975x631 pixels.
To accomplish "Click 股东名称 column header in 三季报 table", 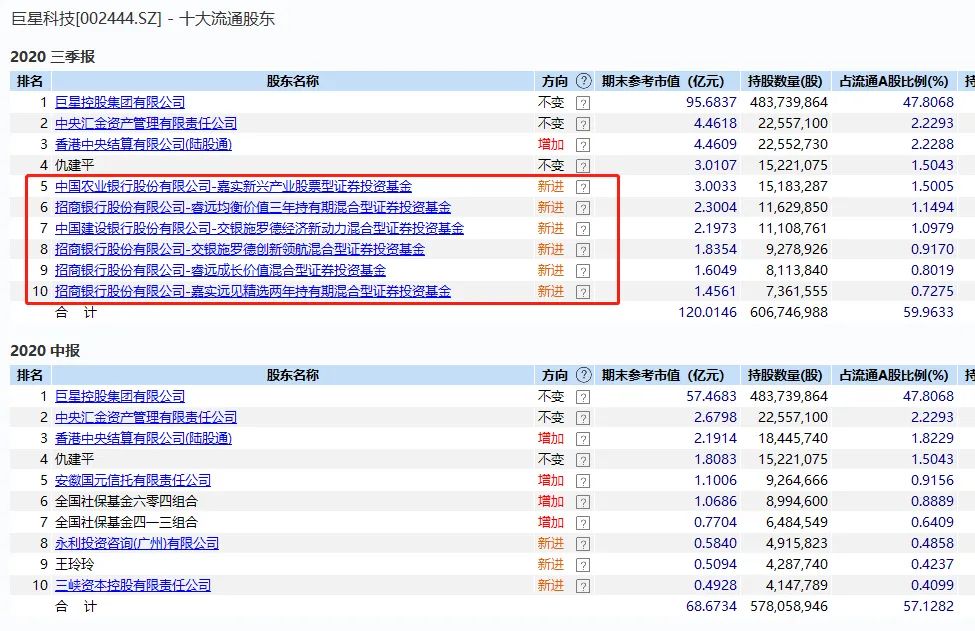I will pyautogui.click(x=292, y=81).
